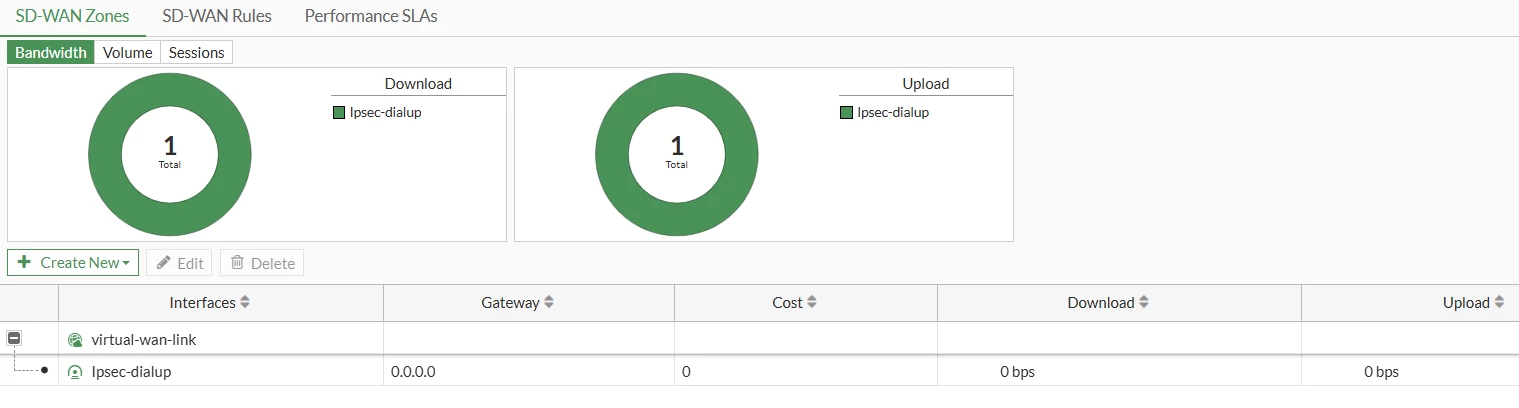This screenshot has width=1519, height=408.
Task: Open the Create New dropdown
Action: 73,262
